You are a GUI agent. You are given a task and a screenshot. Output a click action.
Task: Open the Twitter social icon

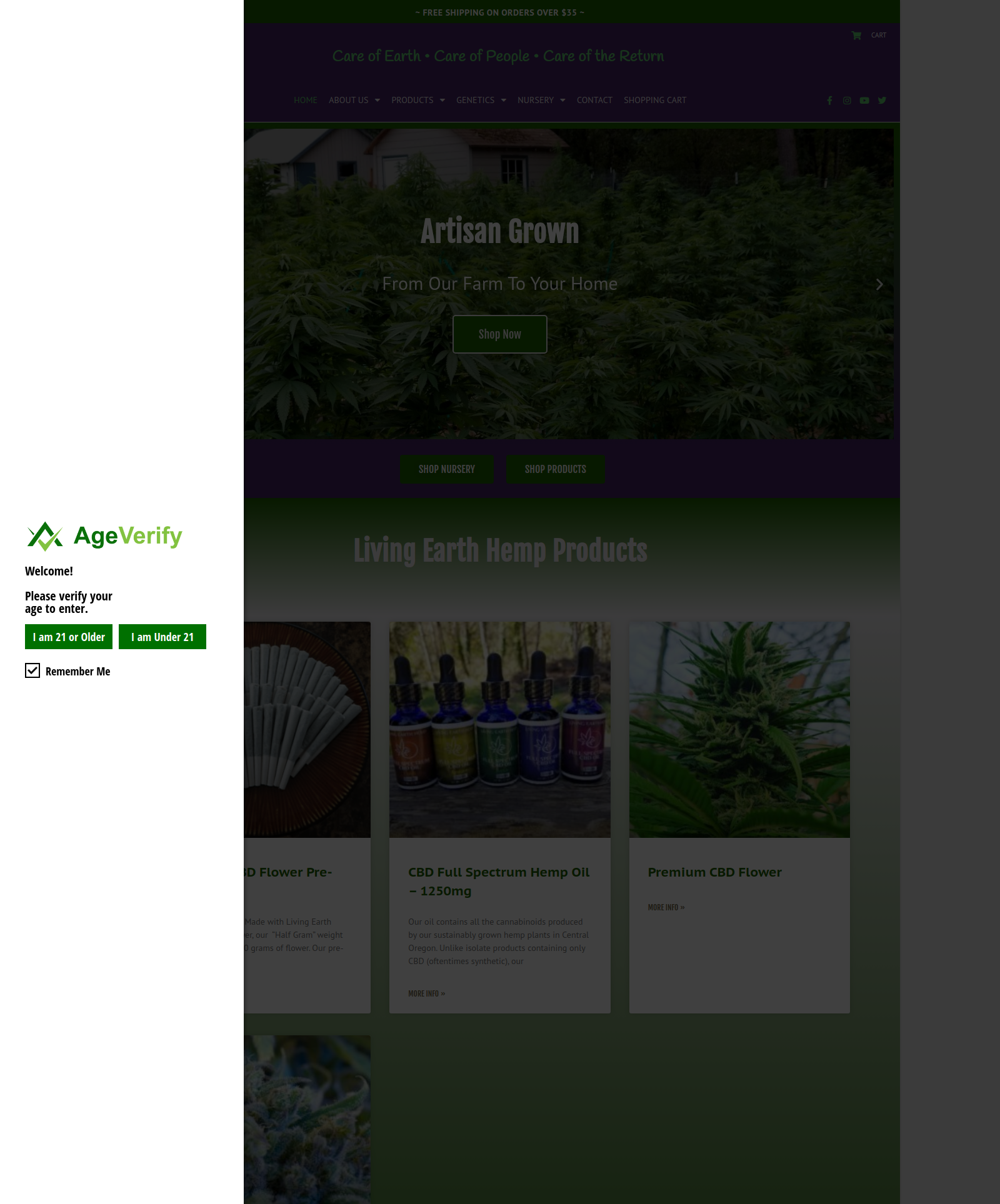882,101
